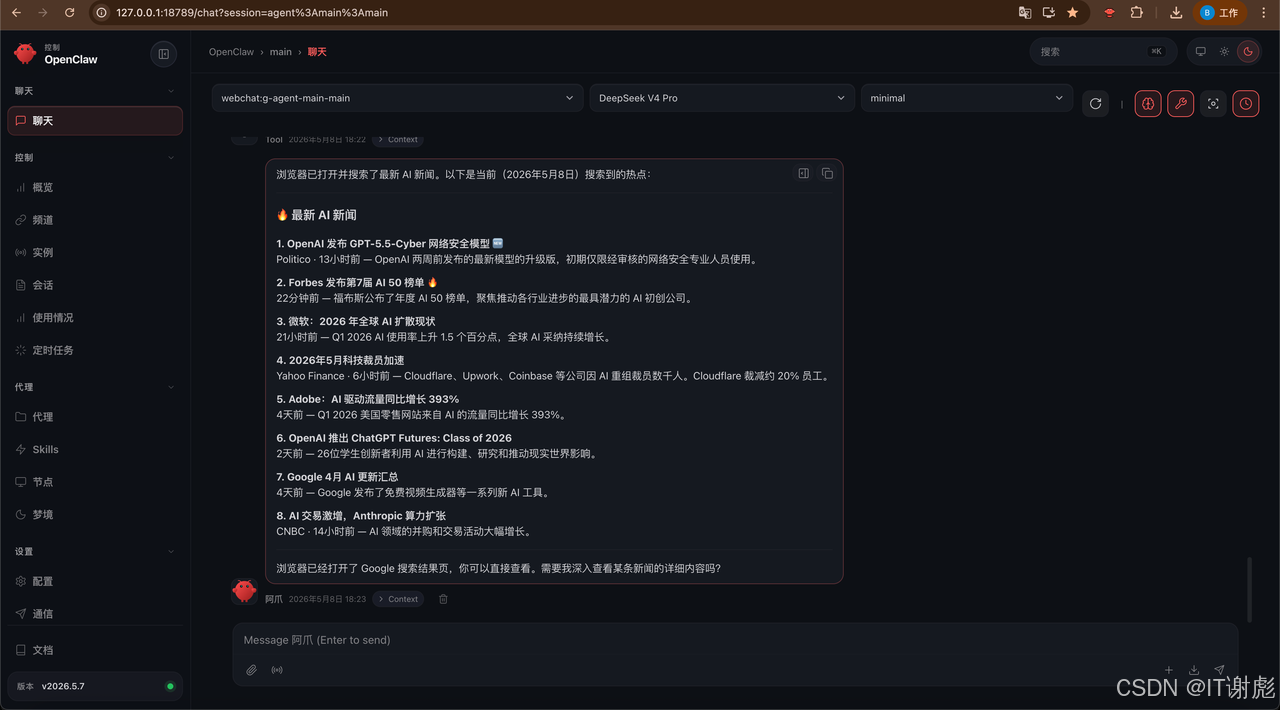Collapse the sidebar with the panel toggle icon
This screenshot has width=1280, height=710.
pos(164,54)
